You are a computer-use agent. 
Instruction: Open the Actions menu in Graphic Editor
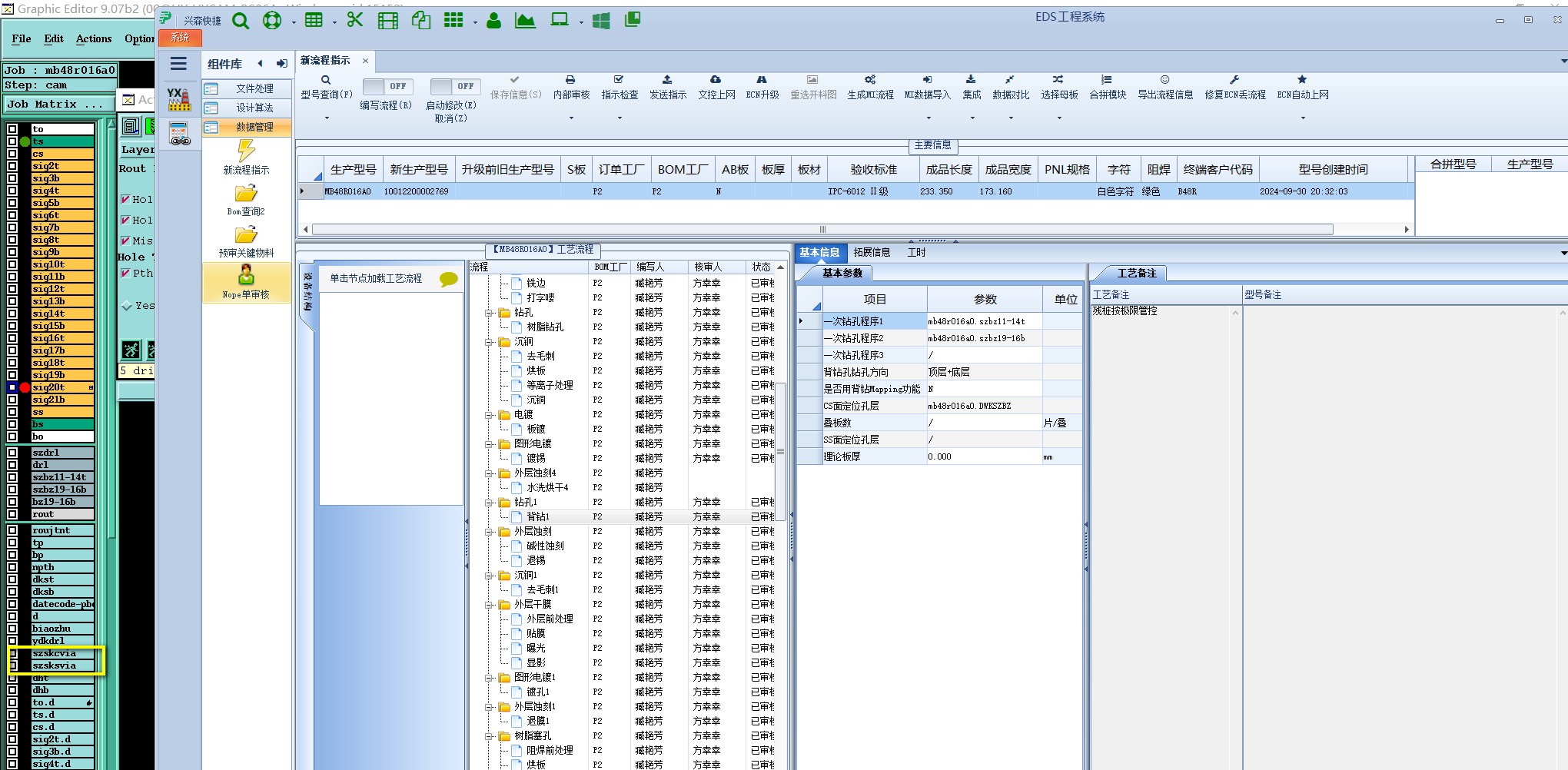click(x=94, y=38)
